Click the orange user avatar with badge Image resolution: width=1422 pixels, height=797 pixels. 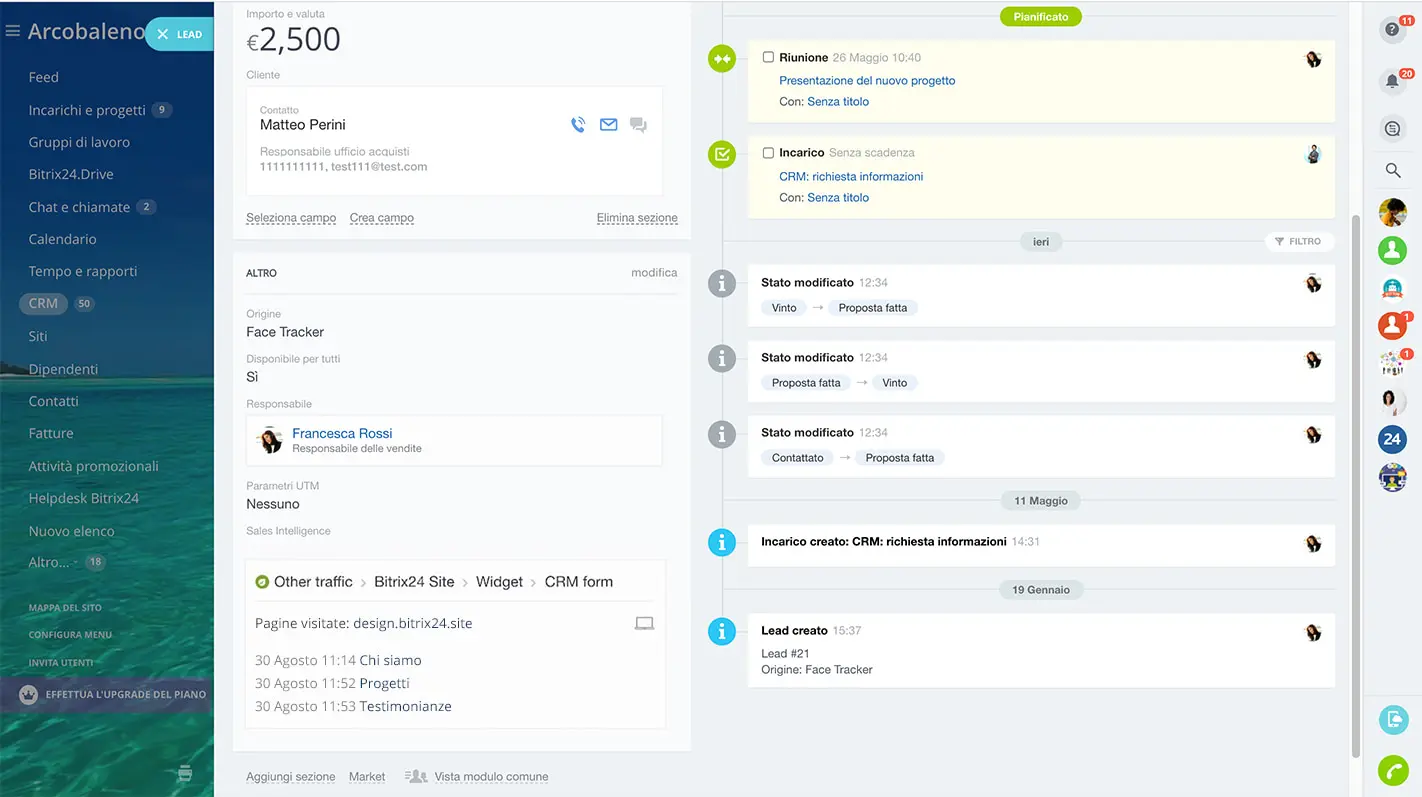click(1393, 325)
